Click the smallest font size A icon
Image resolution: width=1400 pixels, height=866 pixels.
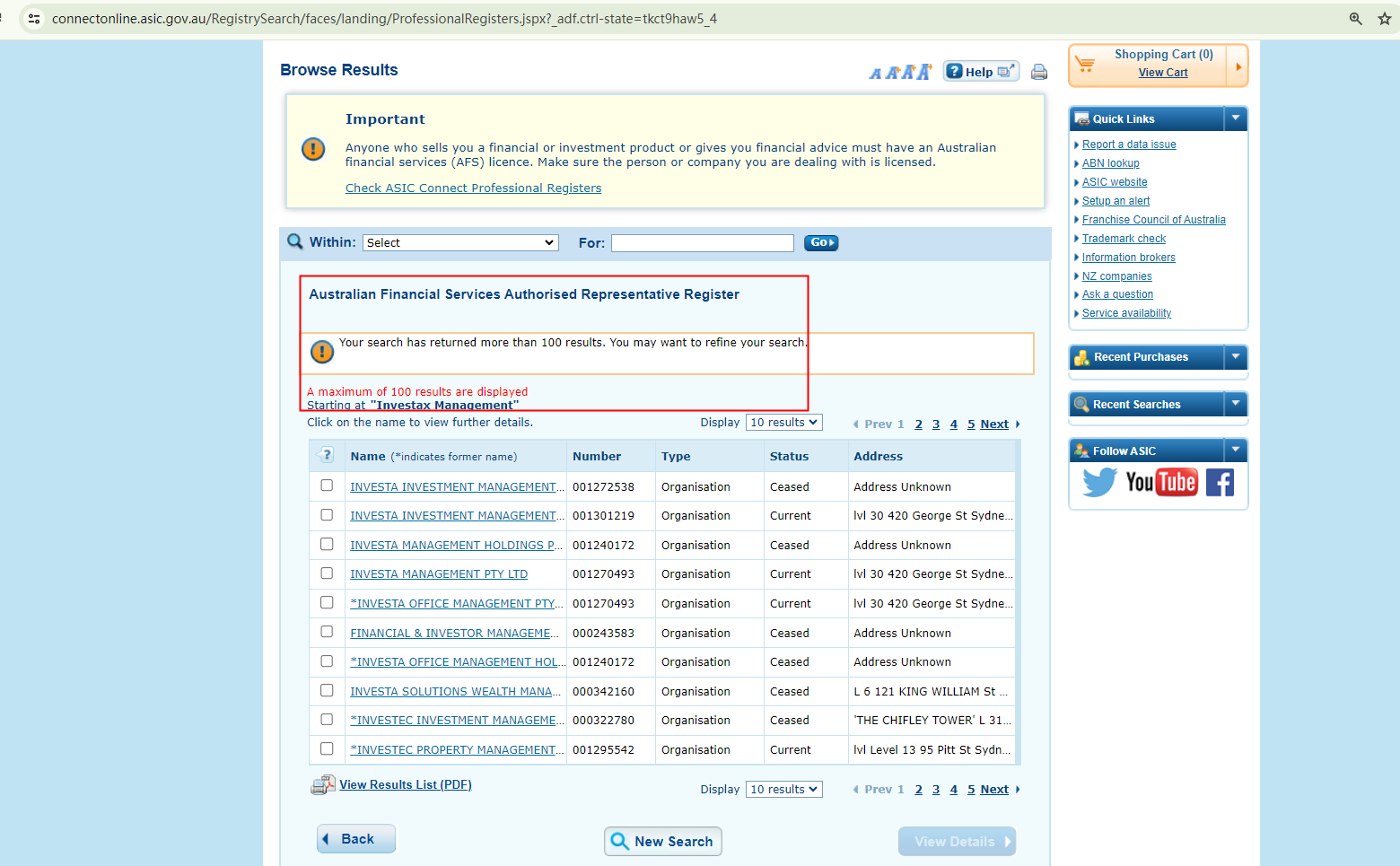click(x=875, y=74)
